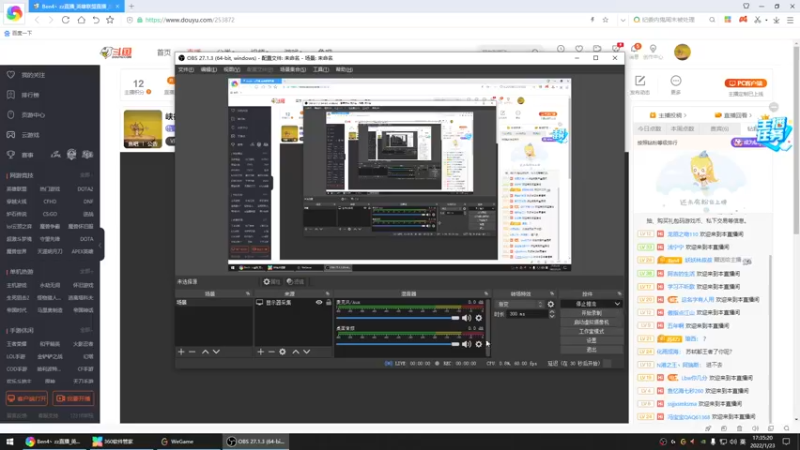Switch to 本周贡献 tab

point(683,129)
